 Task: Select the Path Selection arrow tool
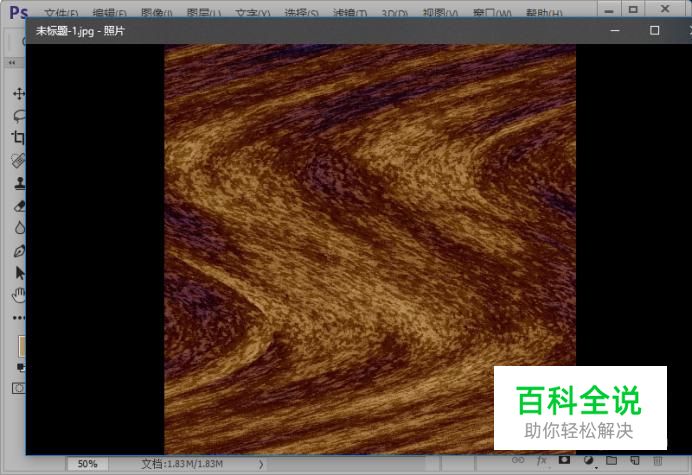pos(19,273)
